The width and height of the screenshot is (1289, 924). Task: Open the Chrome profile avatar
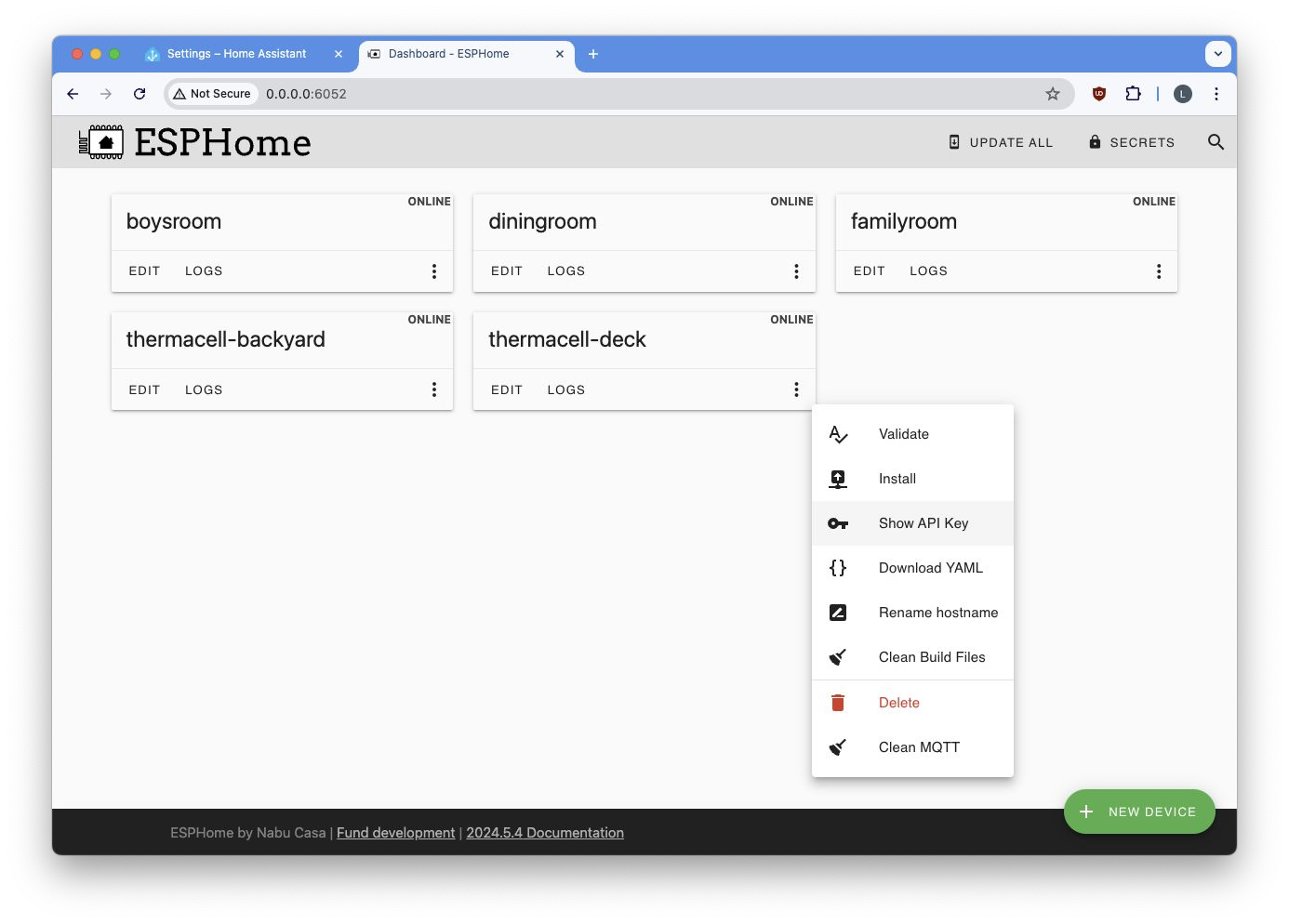[x=1183, y=94]
